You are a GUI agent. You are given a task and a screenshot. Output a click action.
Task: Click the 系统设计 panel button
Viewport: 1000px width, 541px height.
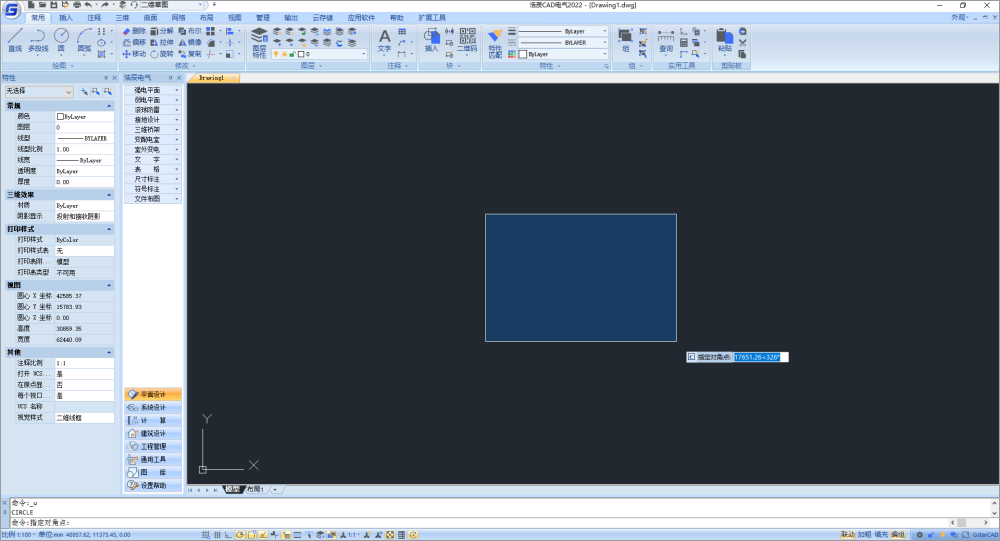153,408
